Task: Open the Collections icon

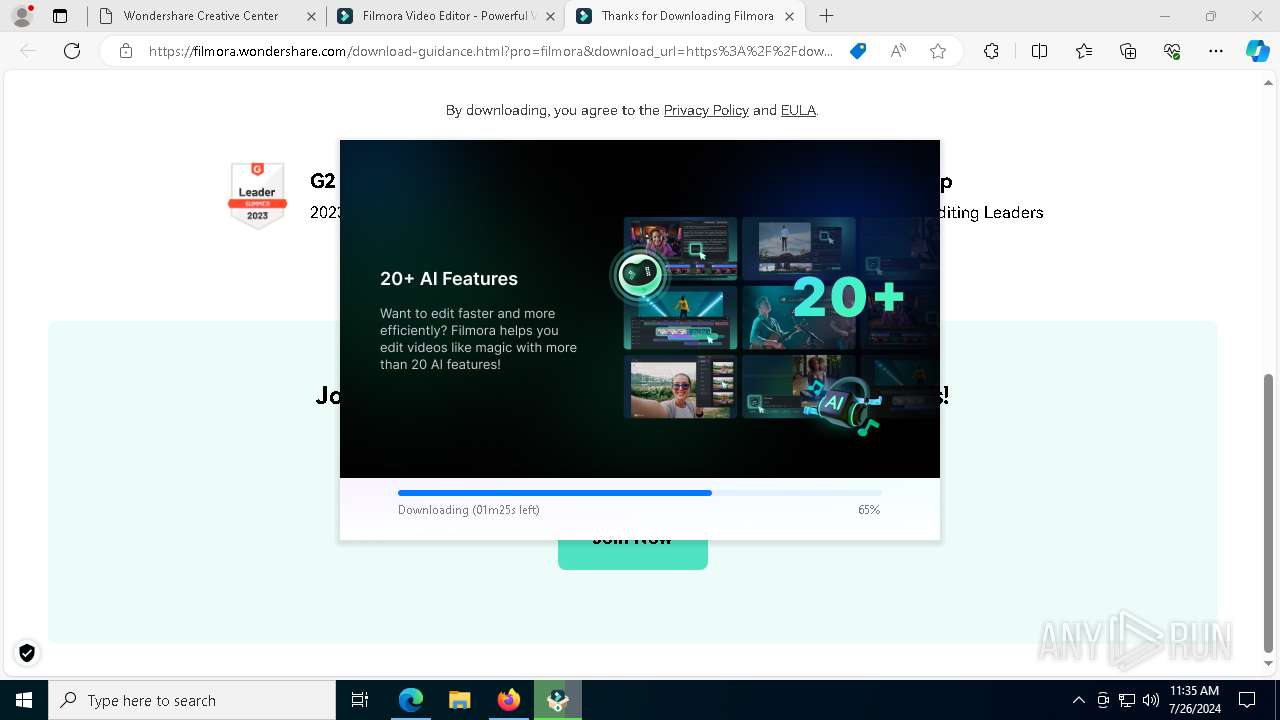Action: 1128,51
